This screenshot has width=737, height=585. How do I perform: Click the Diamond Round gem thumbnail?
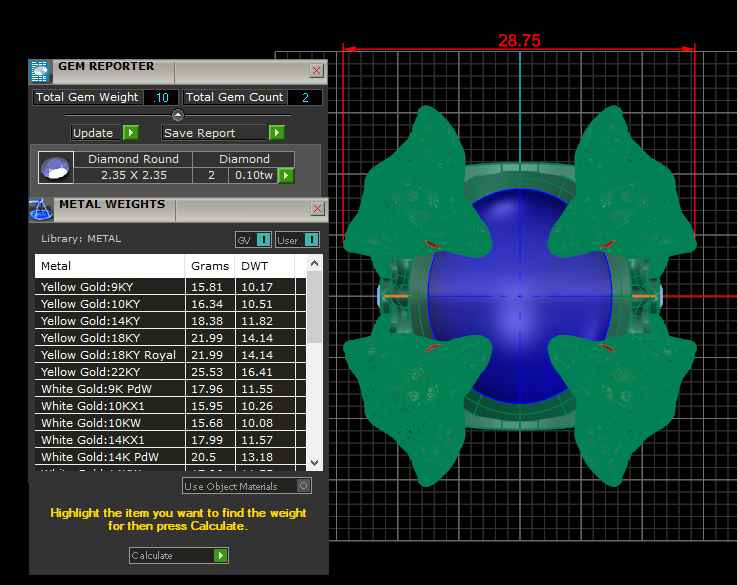point(56,168)
